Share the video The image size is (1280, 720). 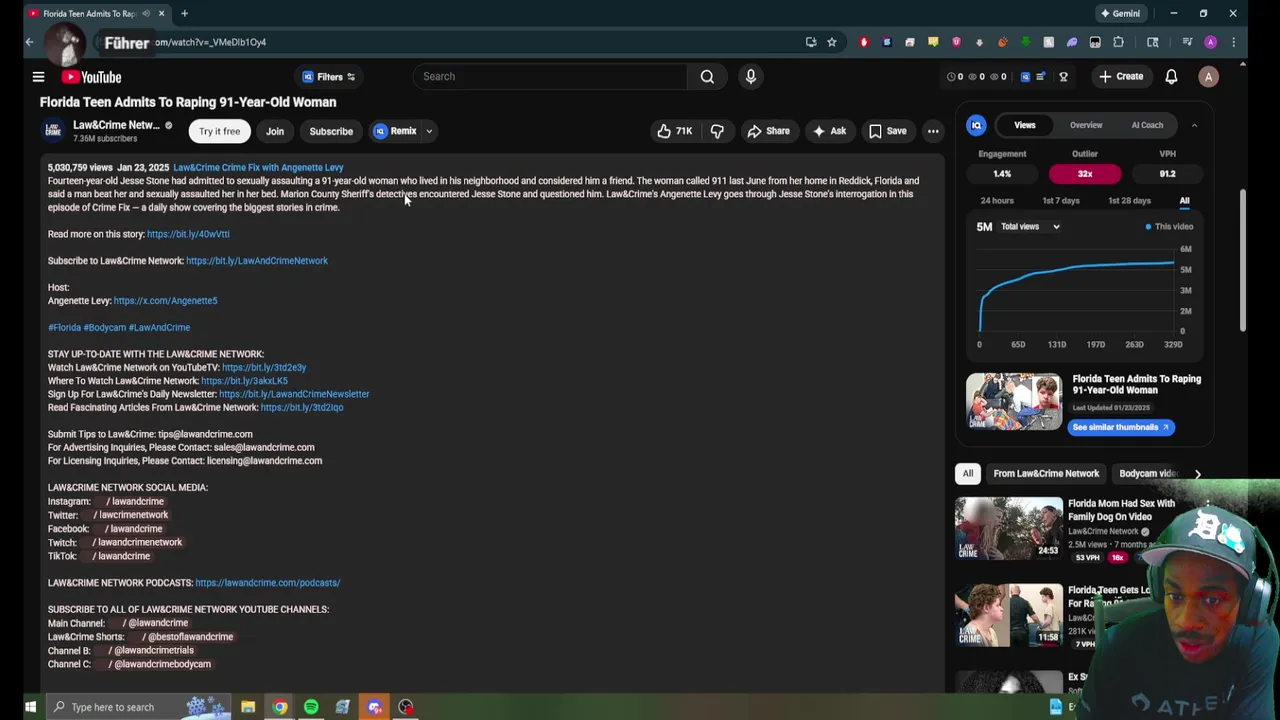(x=768, y=131)
